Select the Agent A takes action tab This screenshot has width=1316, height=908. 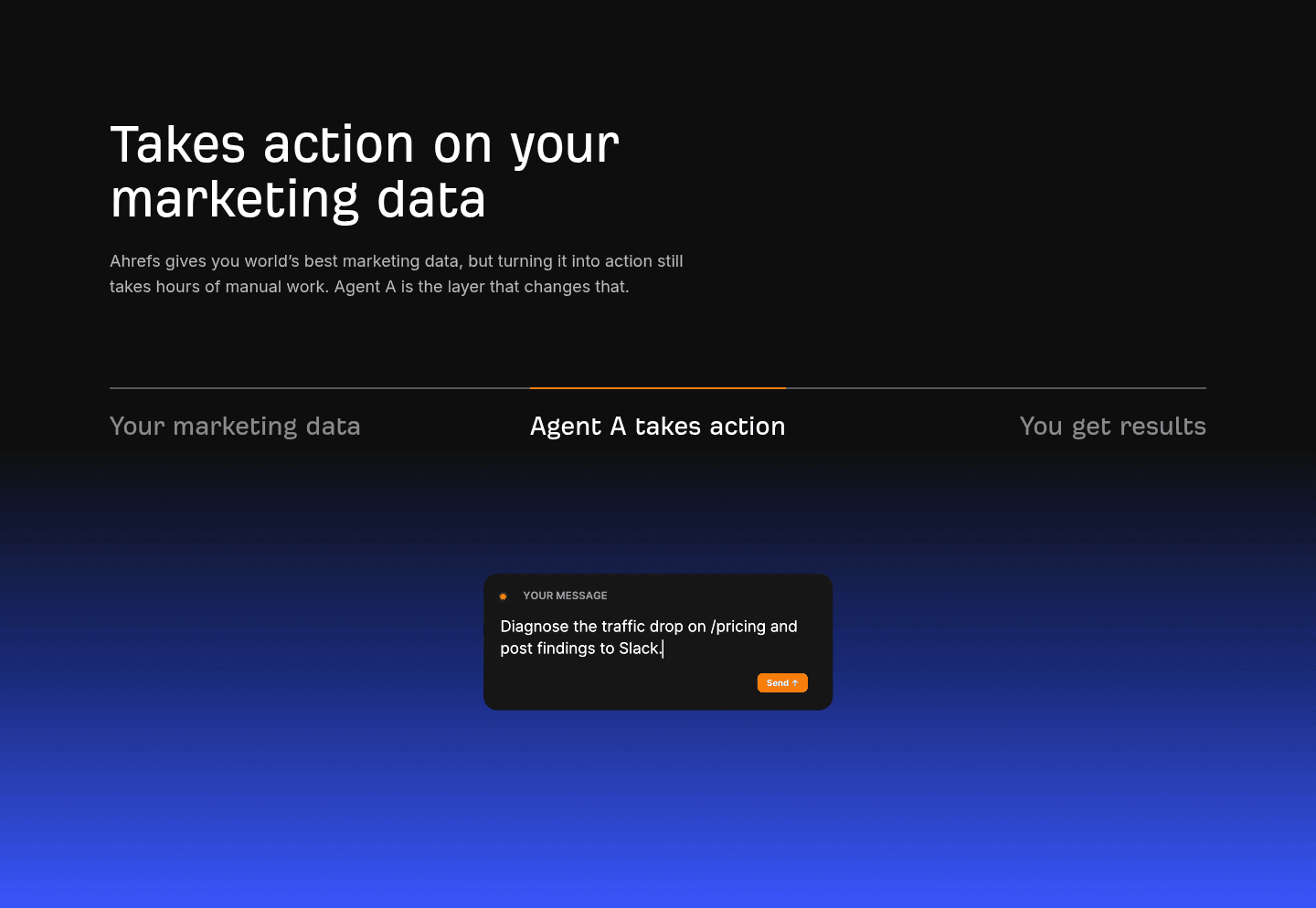tap(658, 426)
